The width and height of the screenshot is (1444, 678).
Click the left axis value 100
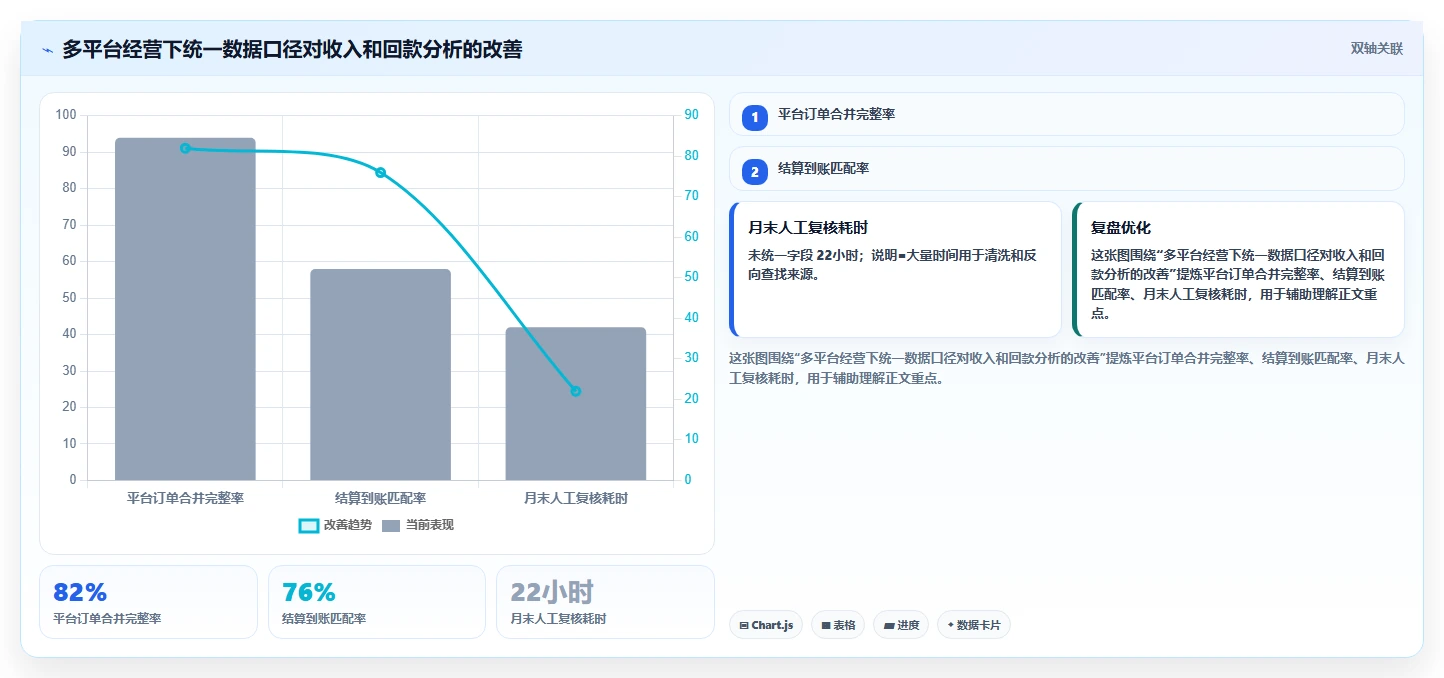click(x=66, y=115)
